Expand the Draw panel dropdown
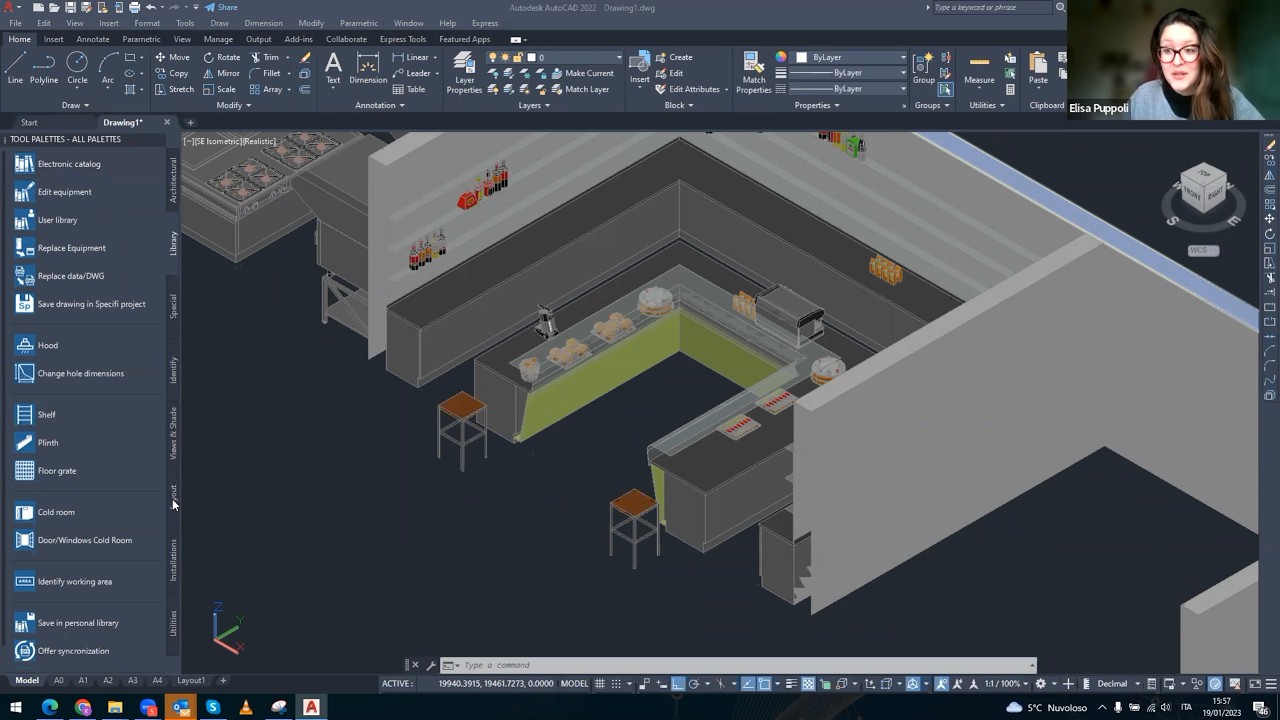This screenshot has width=1280, height=720. click(x=76, y=105)
